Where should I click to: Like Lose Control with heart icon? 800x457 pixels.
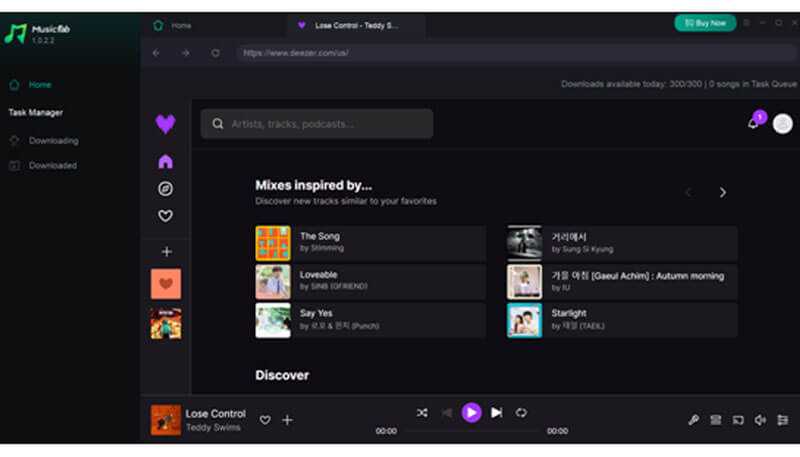point(265,420)
